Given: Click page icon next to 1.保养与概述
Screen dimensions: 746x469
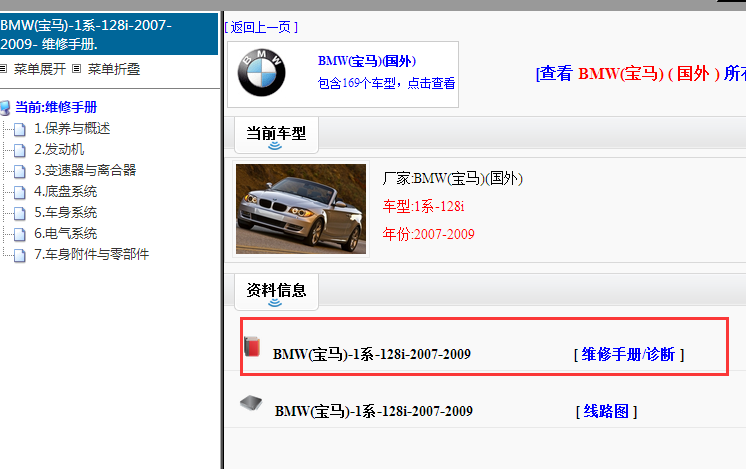Looking at the screenshot, I should (20, 129).
